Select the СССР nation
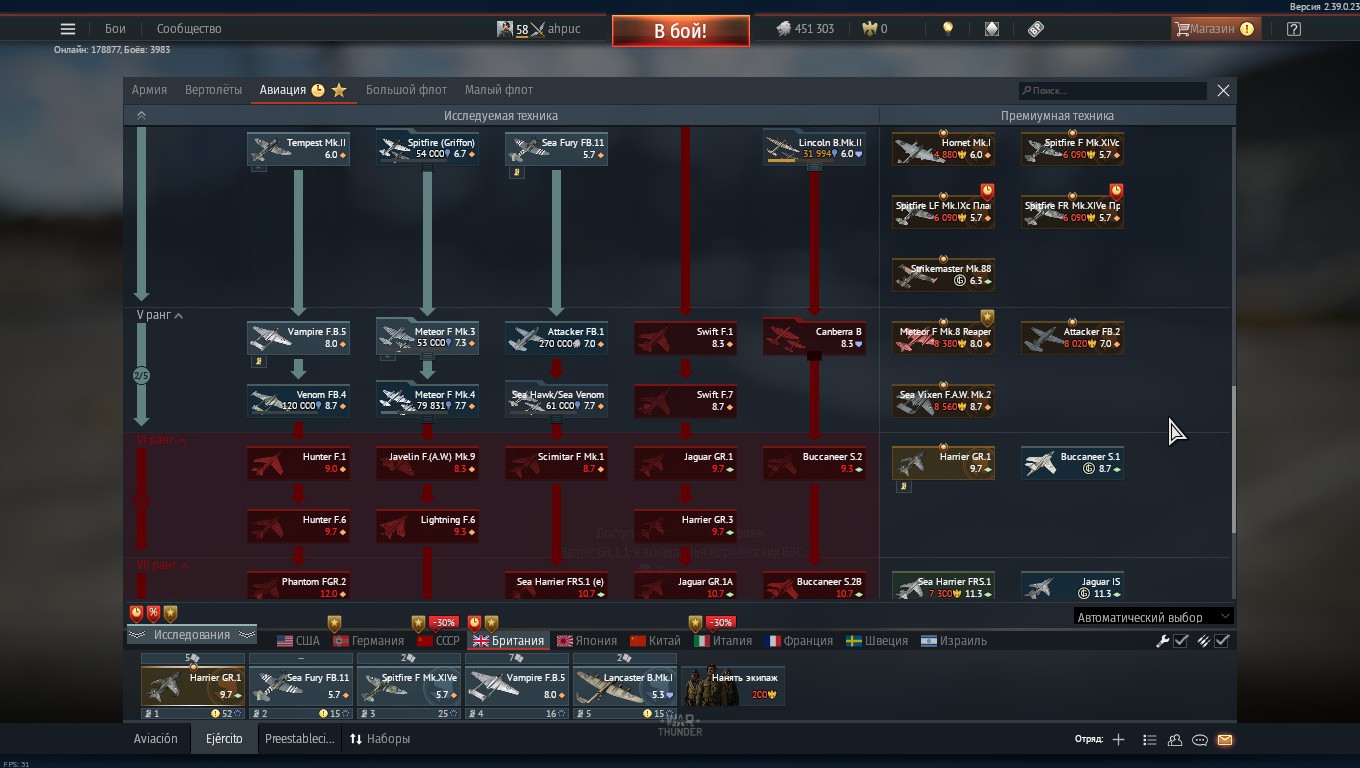1360x768 pixels. pos(438,641)
